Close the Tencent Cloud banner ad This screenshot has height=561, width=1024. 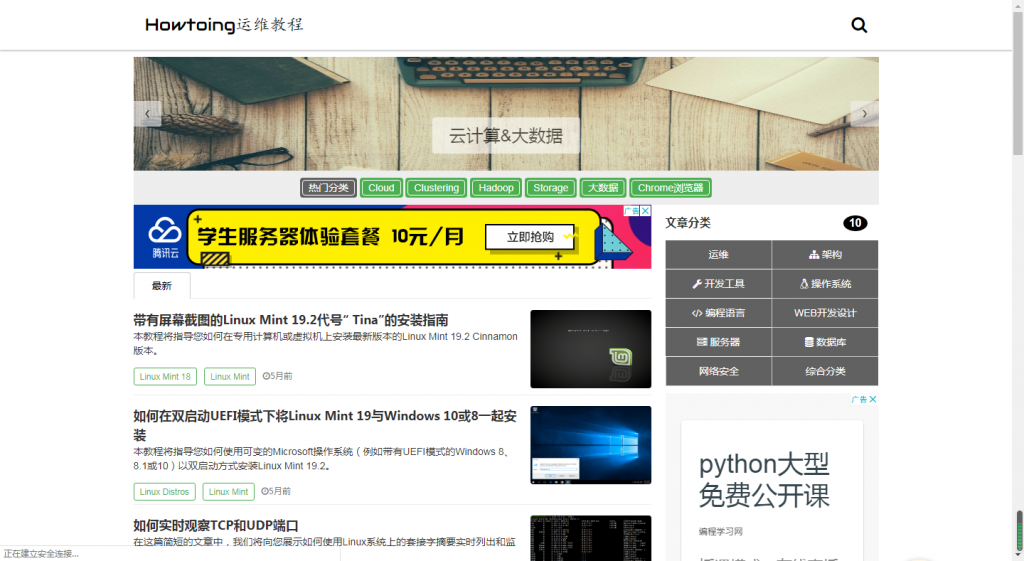pyautogui.click(x=645, y=210)
